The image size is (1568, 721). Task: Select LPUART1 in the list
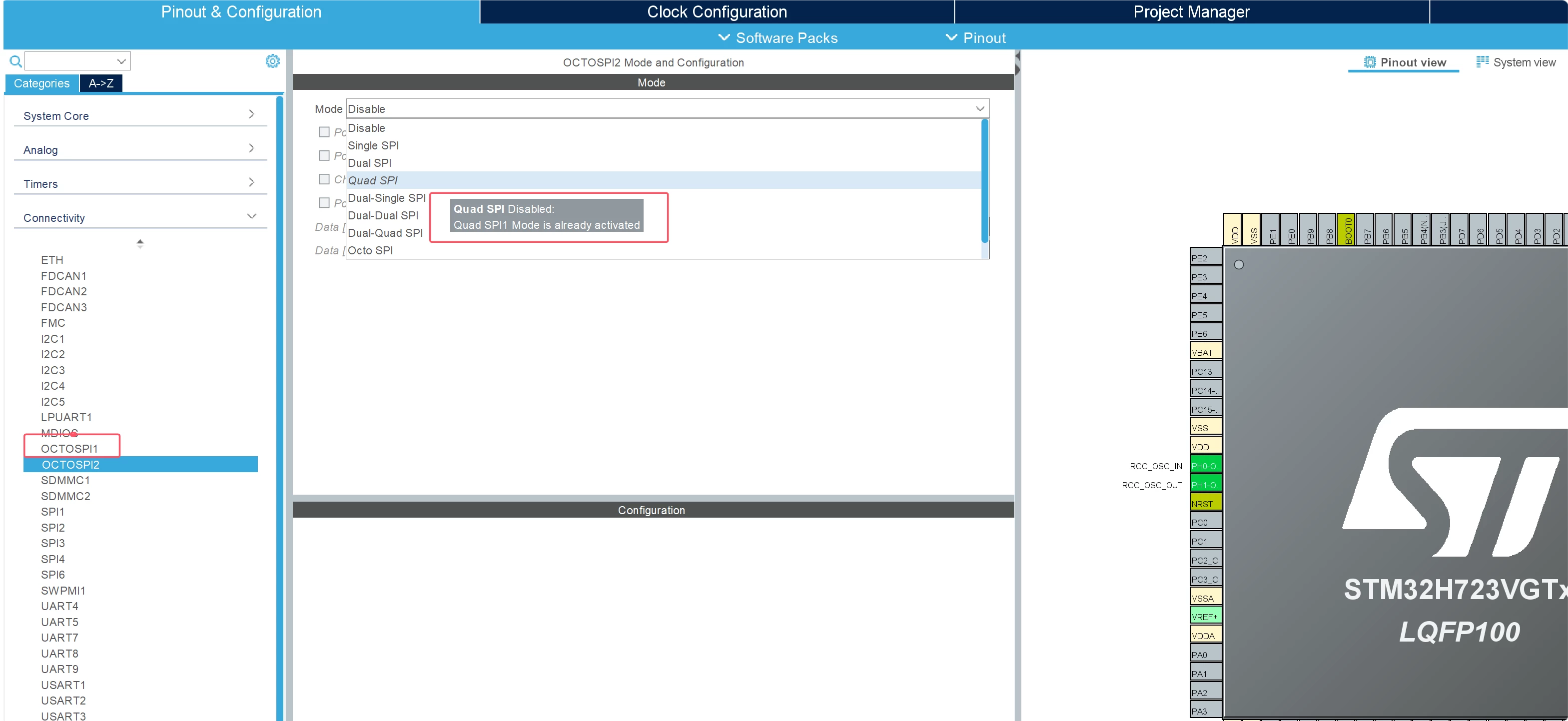pos(66,417)
